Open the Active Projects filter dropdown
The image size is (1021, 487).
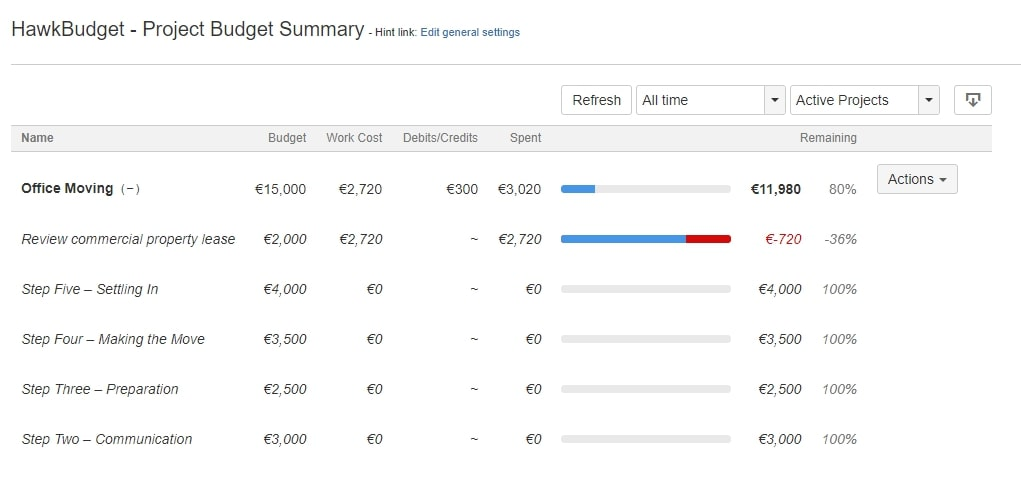click(x=865, y=100)
